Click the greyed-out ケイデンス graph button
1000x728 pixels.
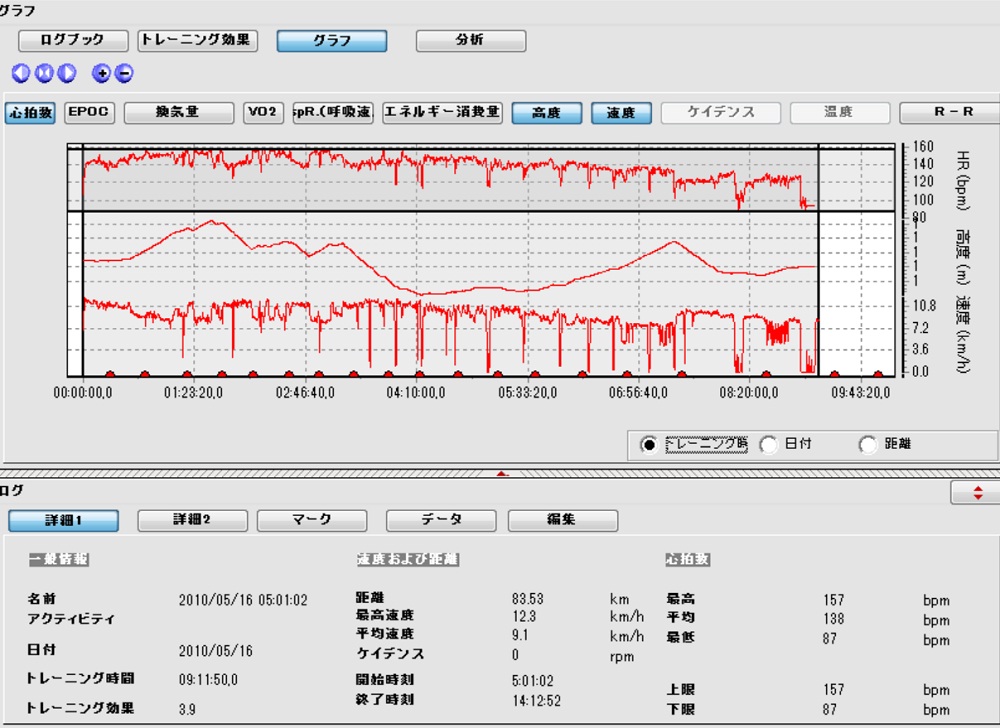coord(721,113)
